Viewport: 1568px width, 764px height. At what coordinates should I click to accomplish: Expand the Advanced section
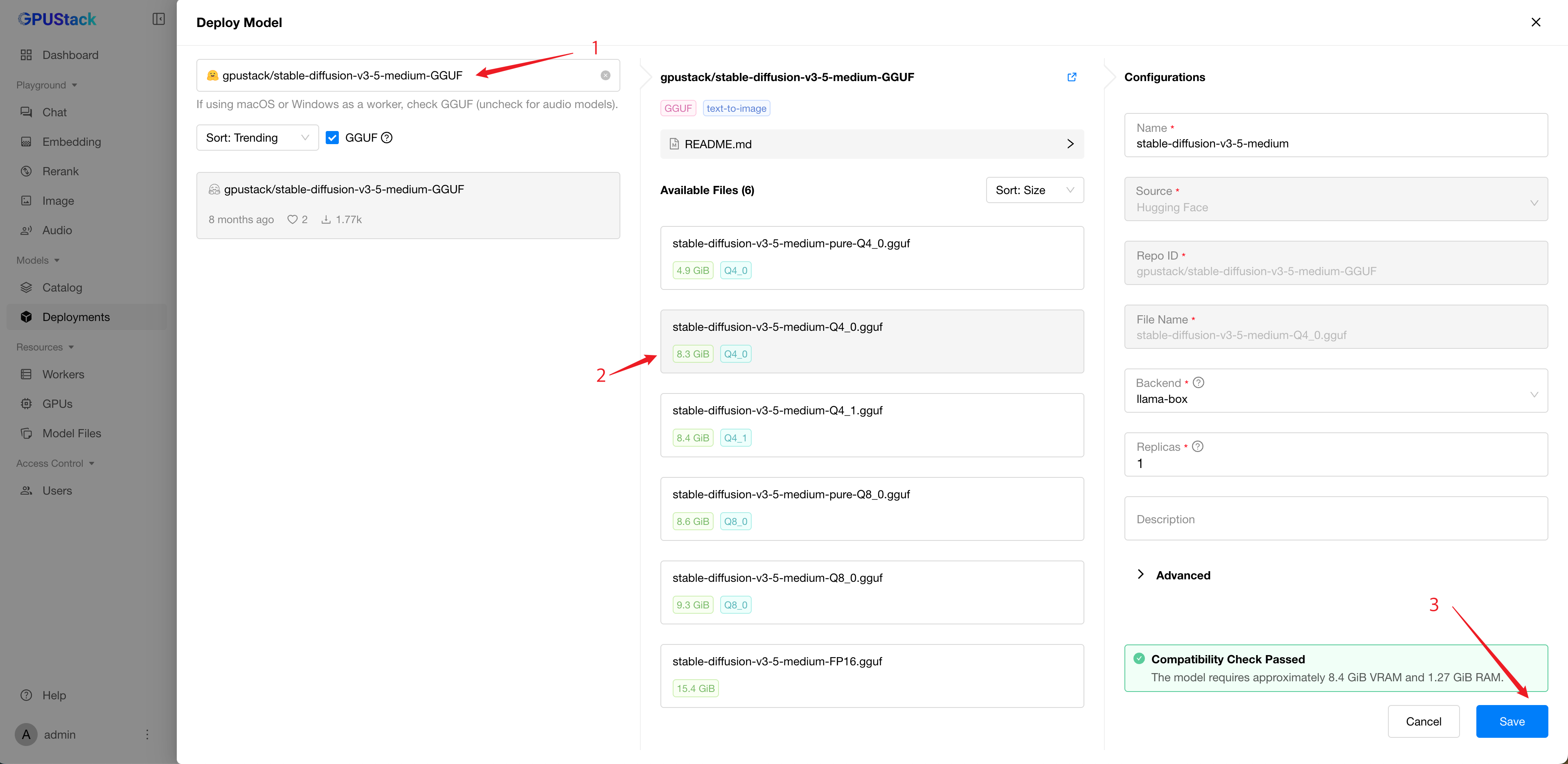coord(1174,575)
